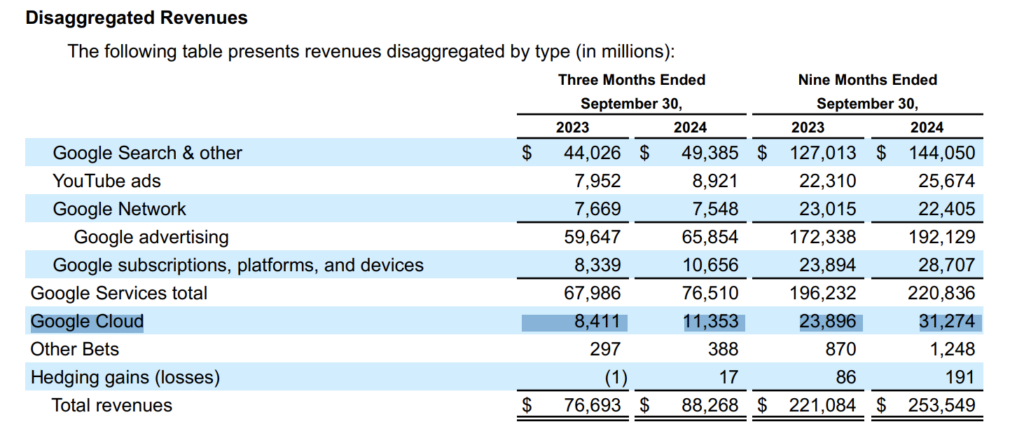Click the 'Google advertising' row label
Screen dimensions: 1024x429
tap(152, 237)
